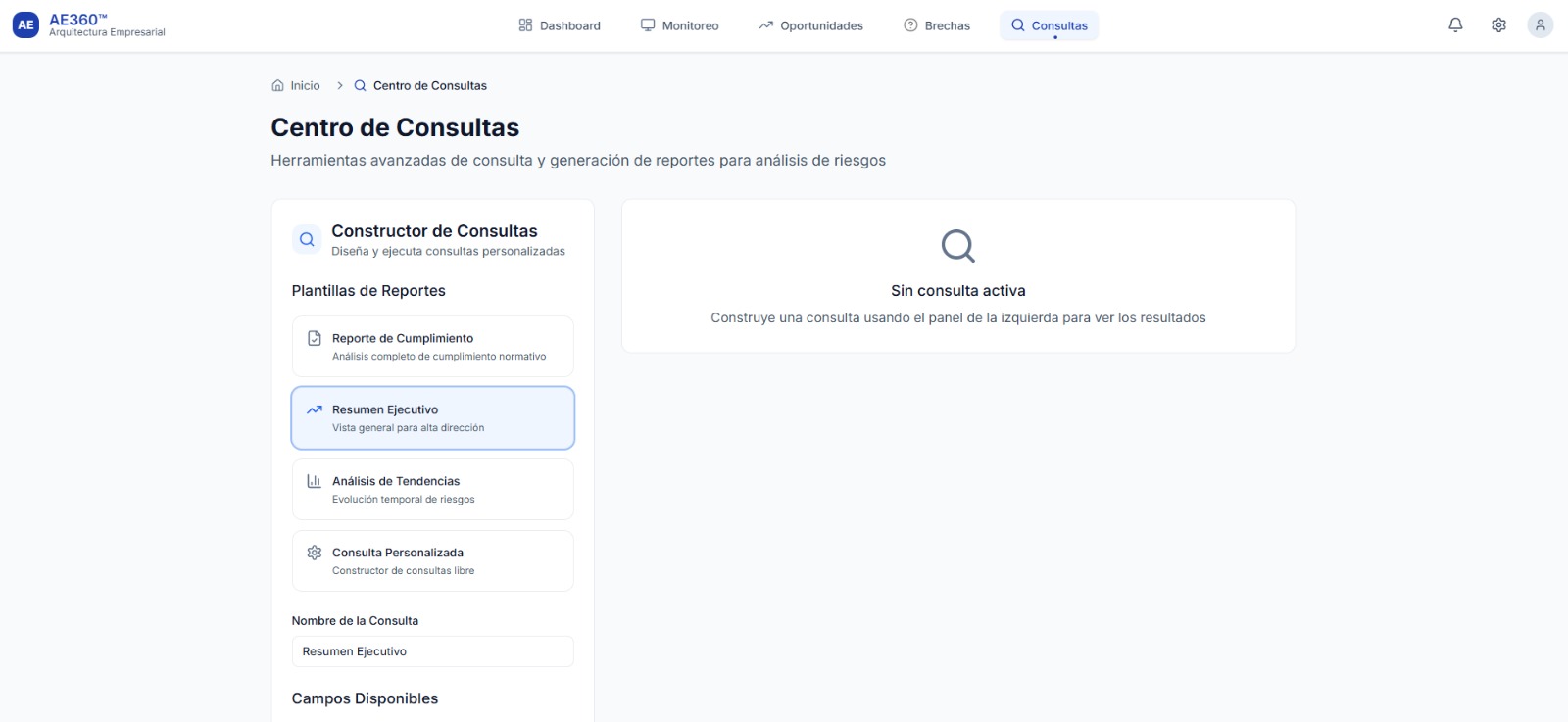Screen dimensions: 1568x722
Task: Click the Constructor de Consultas search icon
Action: point(307,240)
